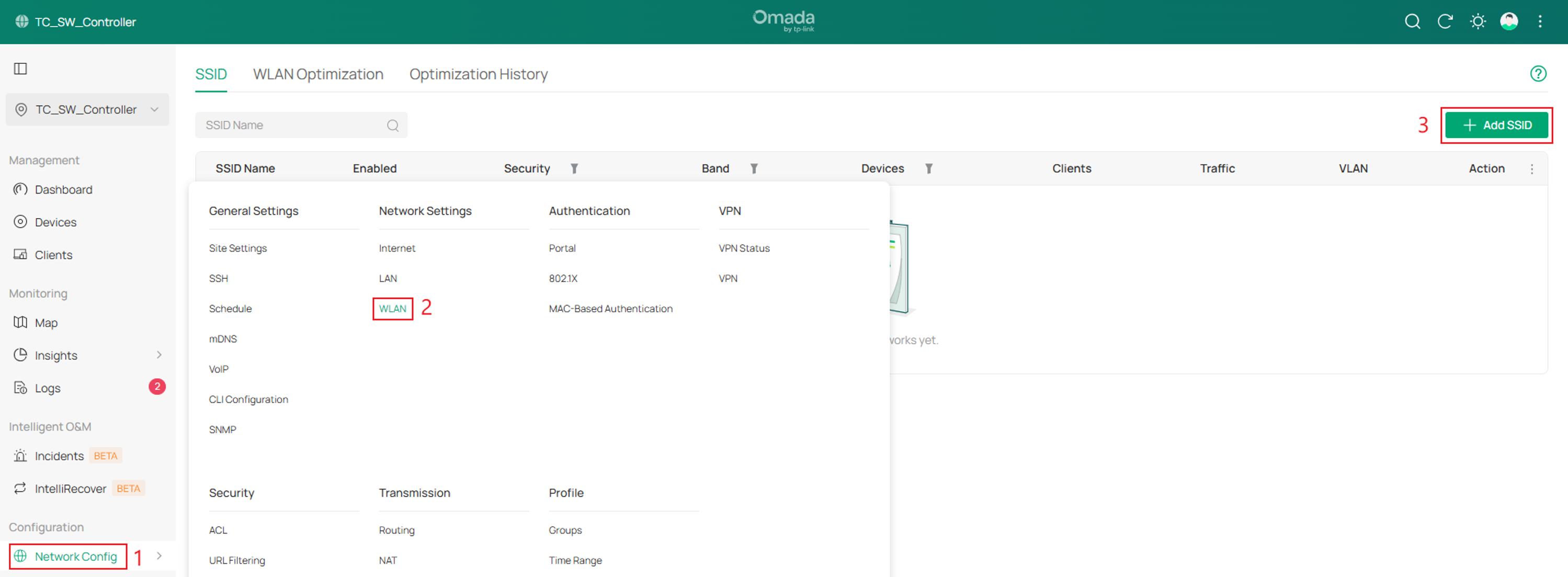Open VPN Status link
The width and height of the screenshot is (1568, 577).
(x=744, y=248)
